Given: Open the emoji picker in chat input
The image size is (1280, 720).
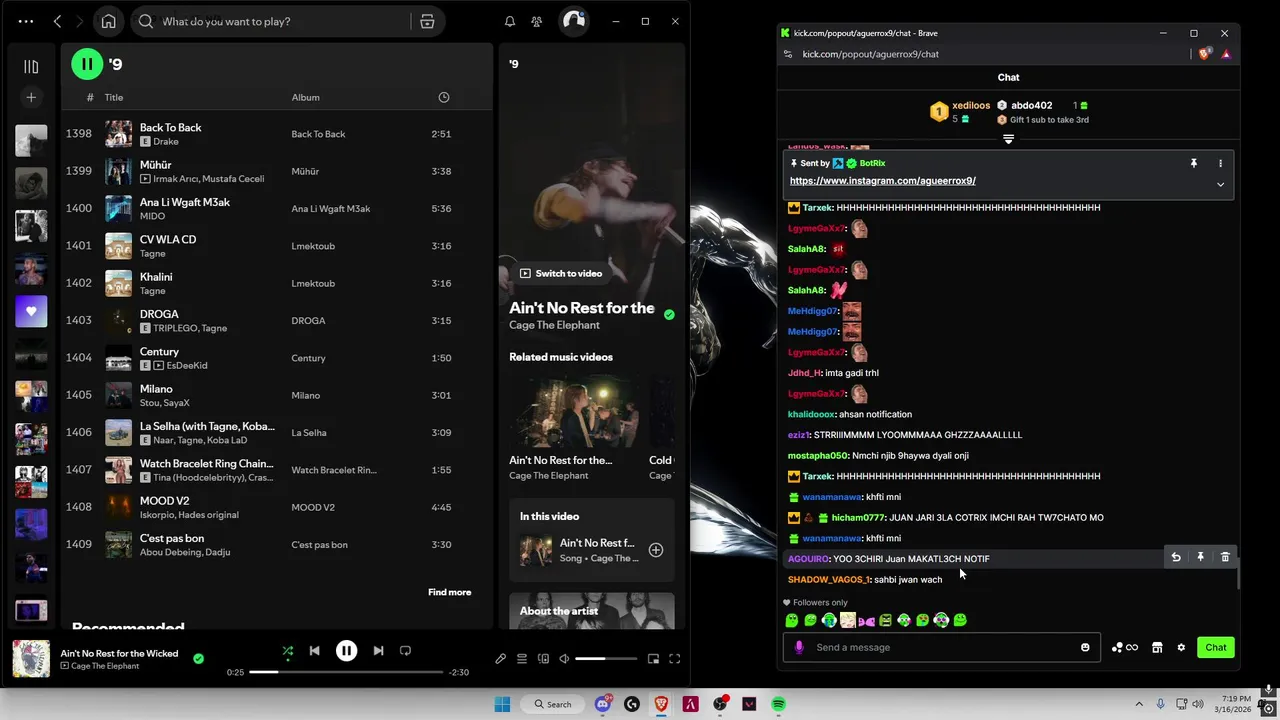Looking at the screenshot, I should [x=1085, y=647].
